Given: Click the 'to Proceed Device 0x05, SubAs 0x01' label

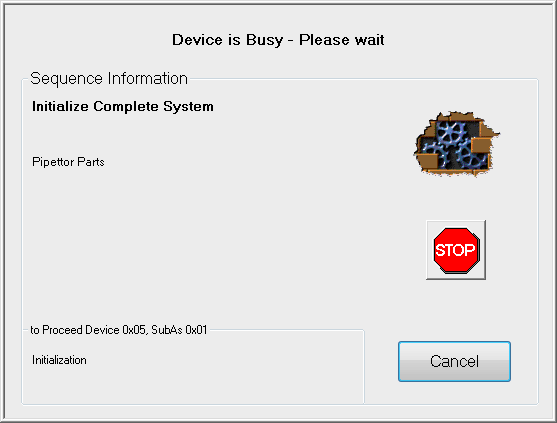Looking at the screenshot, I should pyautogui.click(x=119, y=330).
